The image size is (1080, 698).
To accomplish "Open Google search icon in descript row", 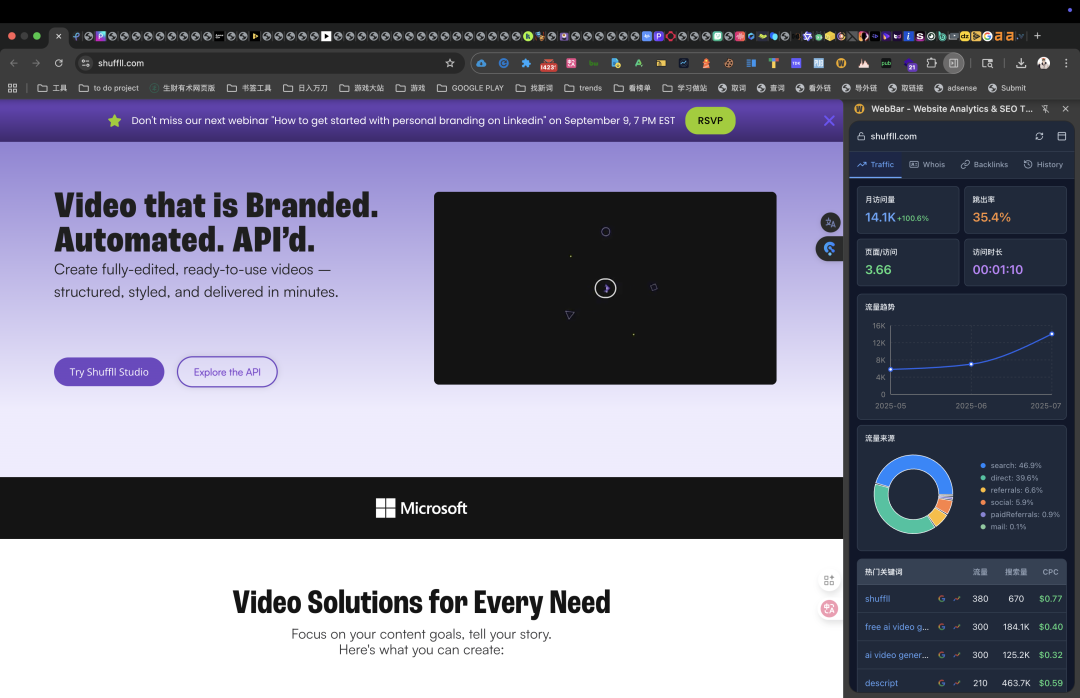I will pyautogui.click(x=942, y=683).
